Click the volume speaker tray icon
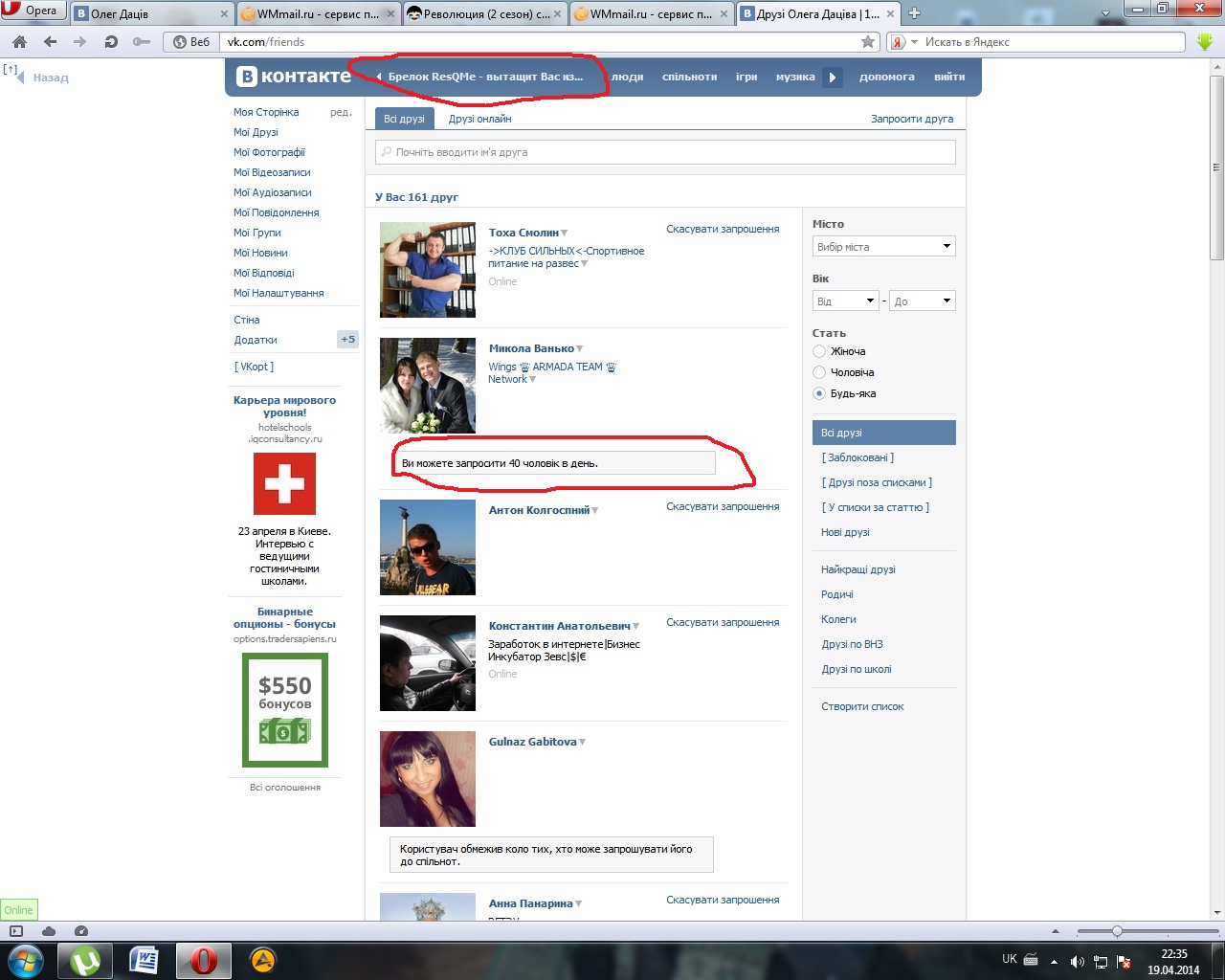 pyautogui.click(x=1077, y=962)
